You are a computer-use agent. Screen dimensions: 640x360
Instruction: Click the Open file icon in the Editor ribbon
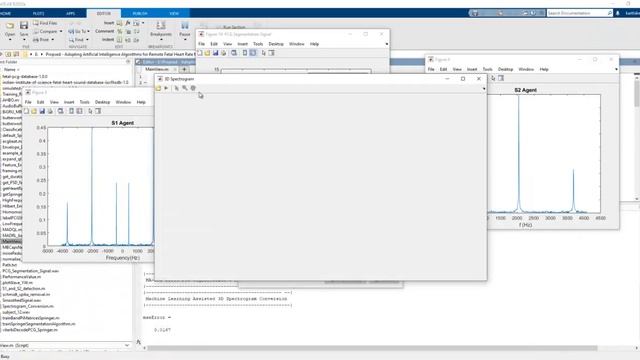coord(10,27)
